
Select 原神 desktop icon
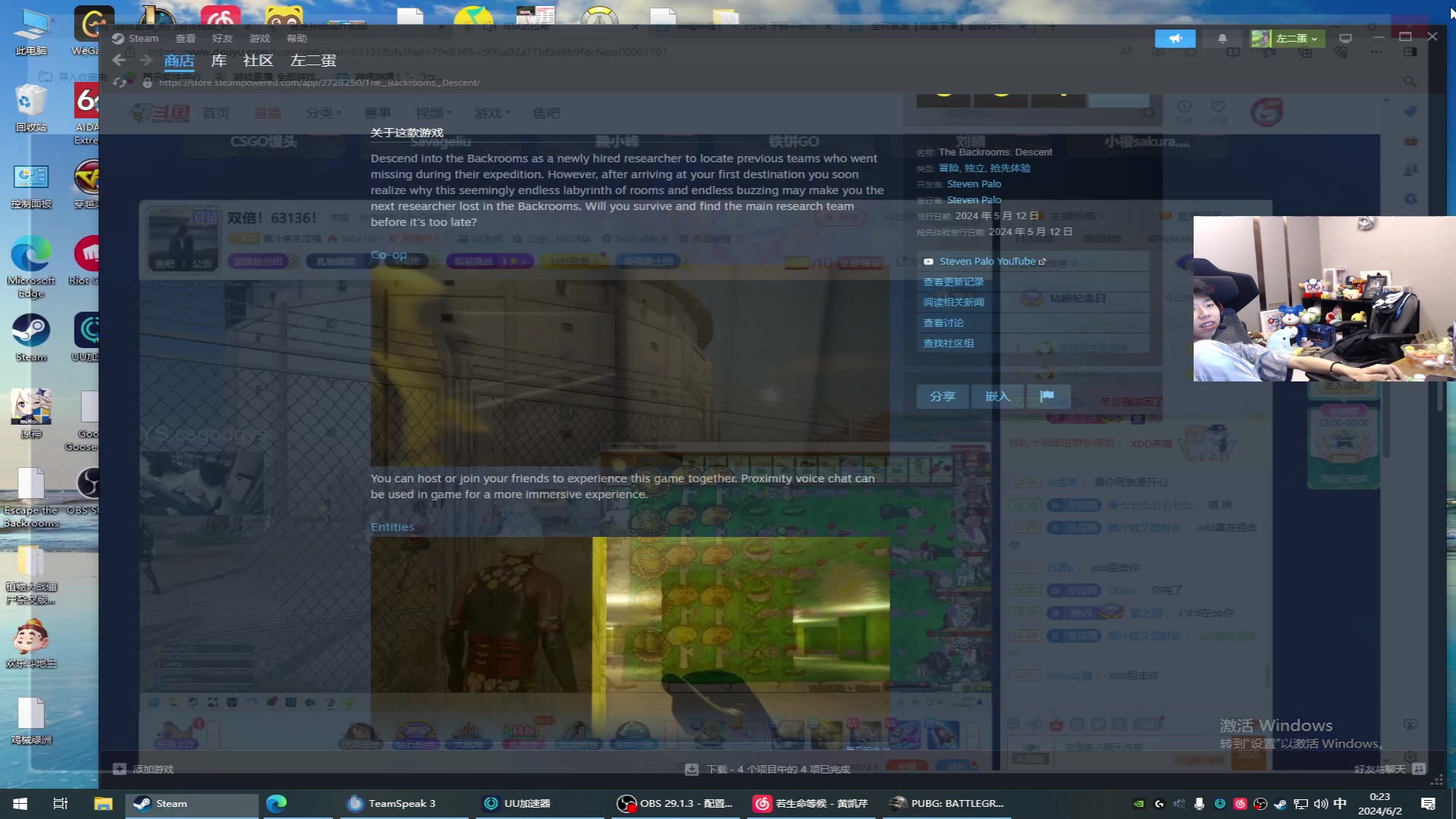point(31,414)
